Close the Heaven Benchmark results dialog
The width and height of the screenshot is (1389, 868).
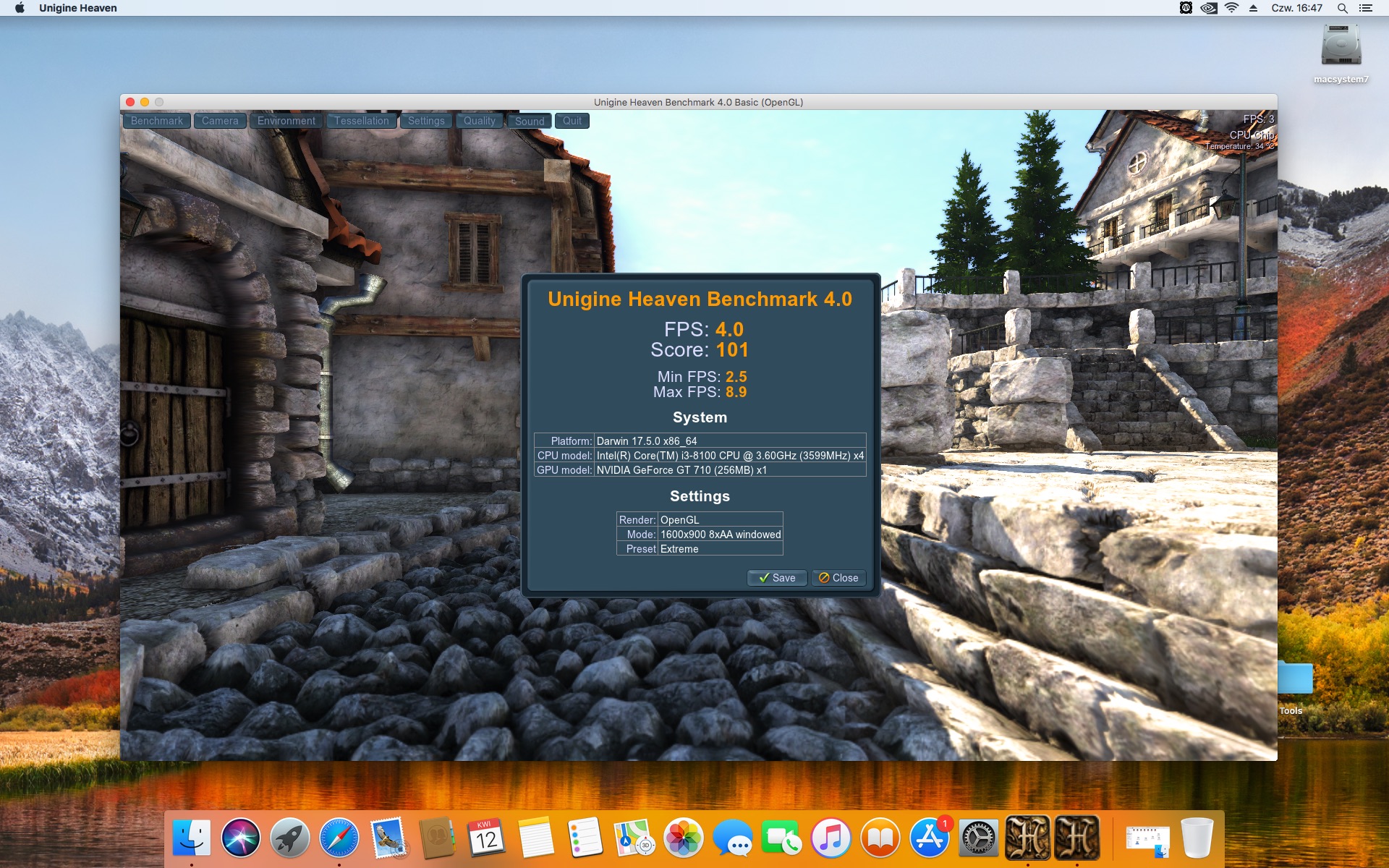pyautogui.click(x=838, y=578)
